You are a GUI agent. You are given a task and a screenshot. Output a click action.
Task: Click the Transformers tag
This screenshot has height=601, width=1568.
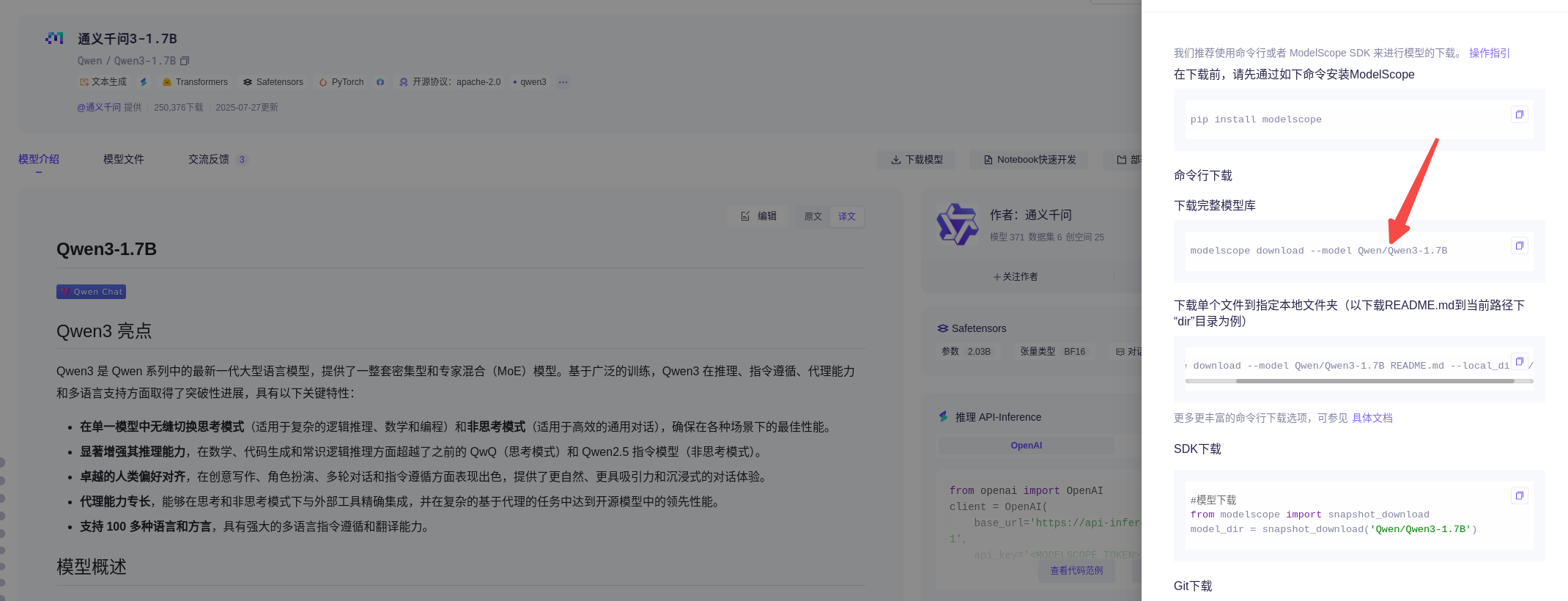pos(195,82)
